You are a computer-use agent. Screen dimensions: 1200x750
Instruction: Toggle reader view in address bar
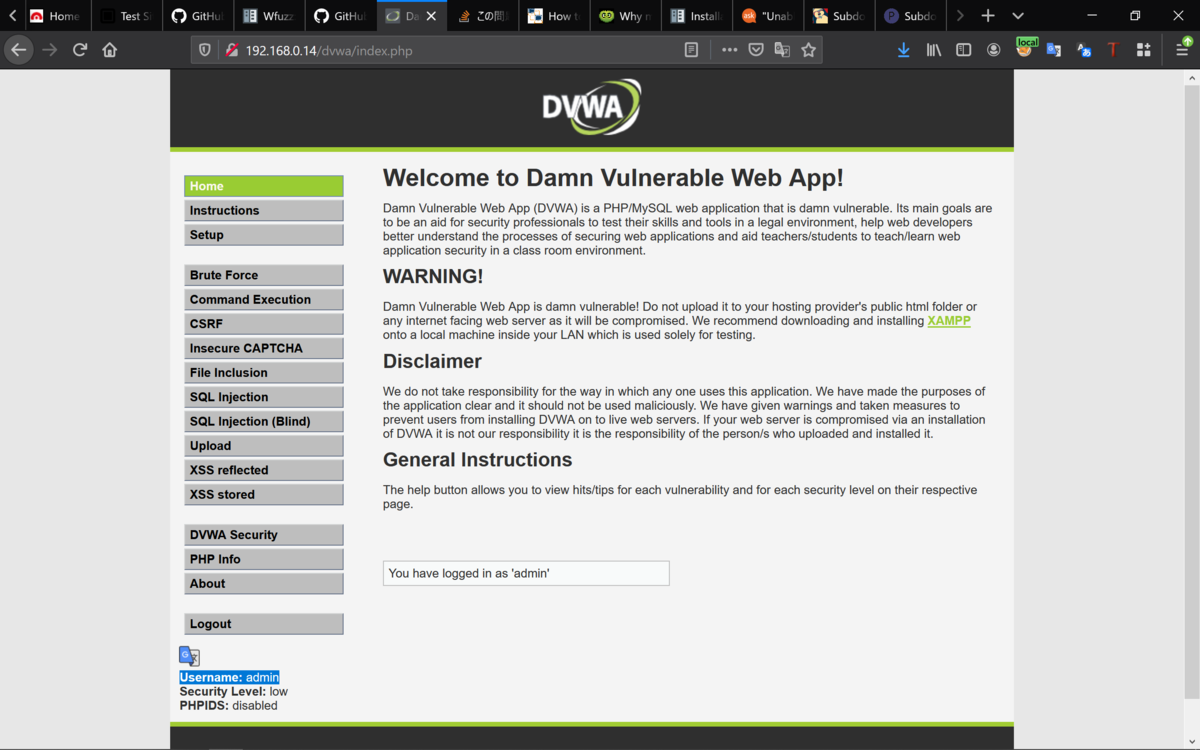pos(691,50)
